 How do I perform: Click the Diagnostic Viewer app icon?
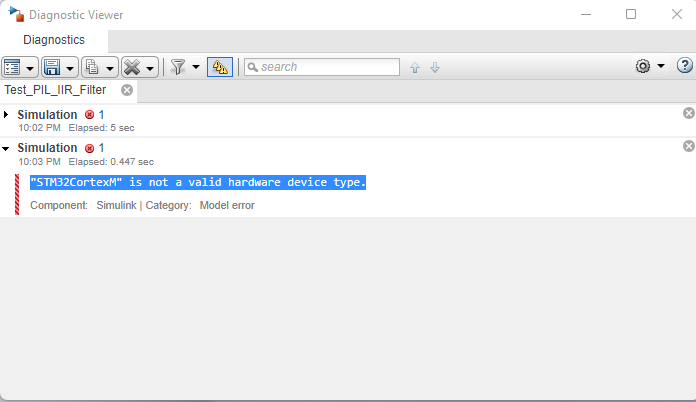coord(16,14)
